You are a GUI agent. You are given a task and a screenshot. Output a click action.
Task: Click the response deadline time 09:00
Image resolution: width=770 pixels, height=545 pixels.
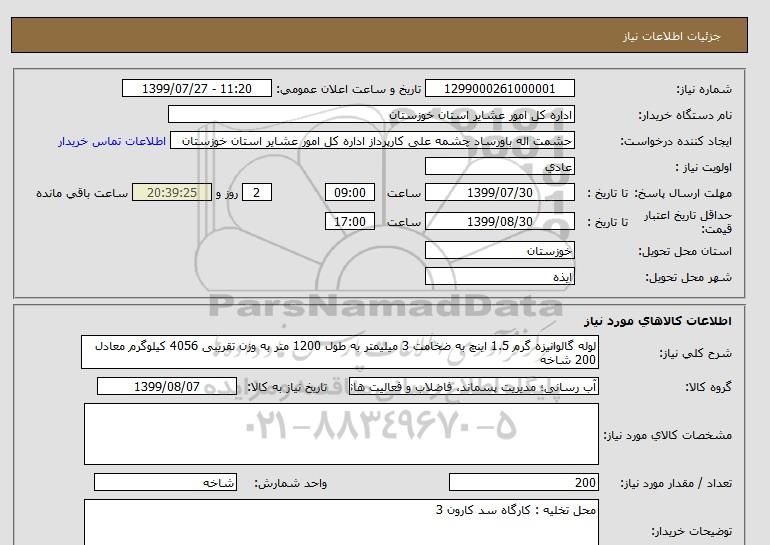click(x=350, y=192)
